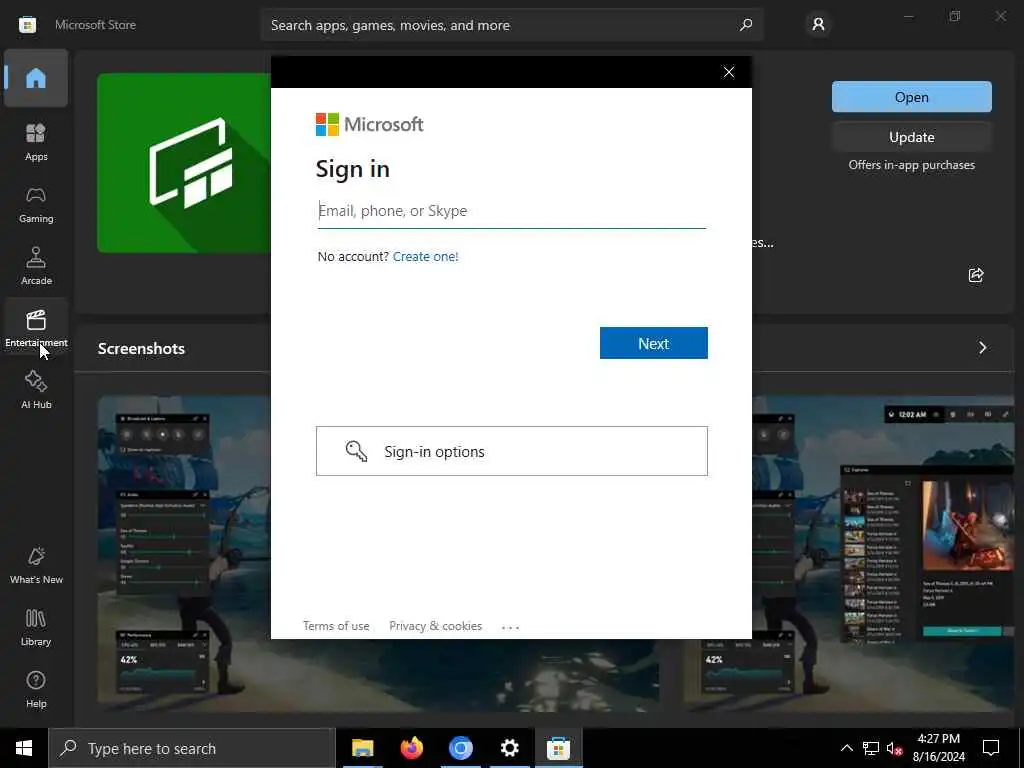This screenshot has height=768, width=1024.
Task: Open the Windows Start menu
Action: coord(24,748)
